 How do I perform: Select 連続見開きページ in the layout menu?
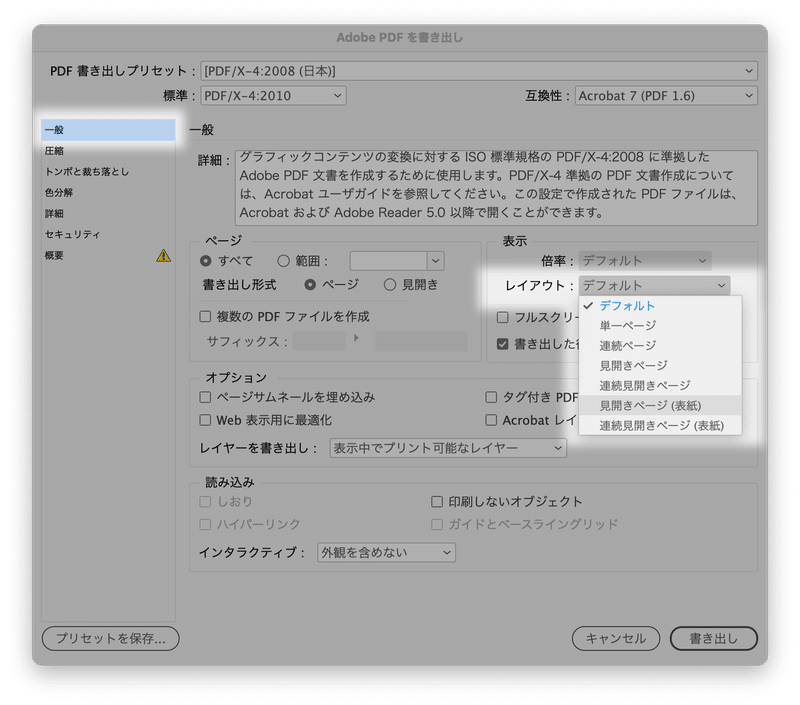[x=660, y=385]
